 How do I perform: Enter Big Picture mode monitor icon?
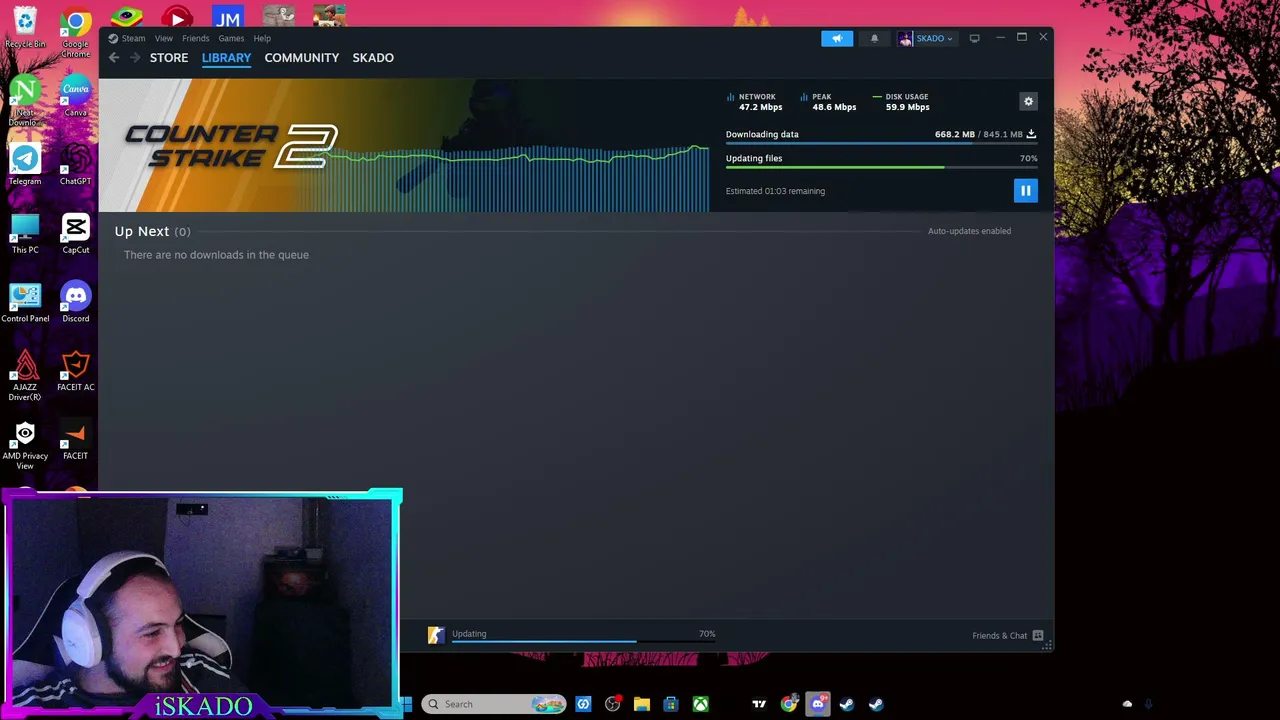click(974, 38)
